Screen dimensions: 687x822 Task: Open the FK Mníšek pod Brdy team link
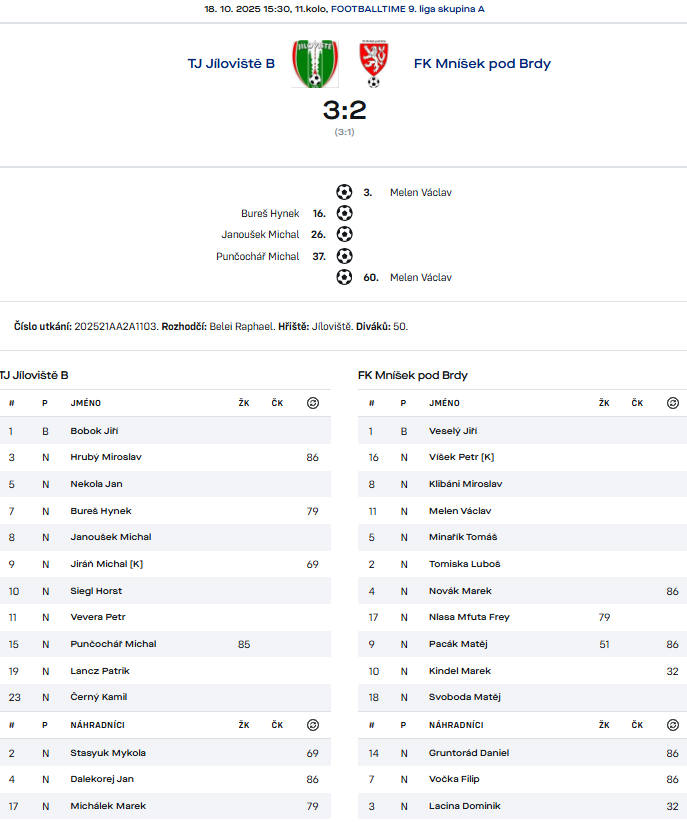click(482, 63)
